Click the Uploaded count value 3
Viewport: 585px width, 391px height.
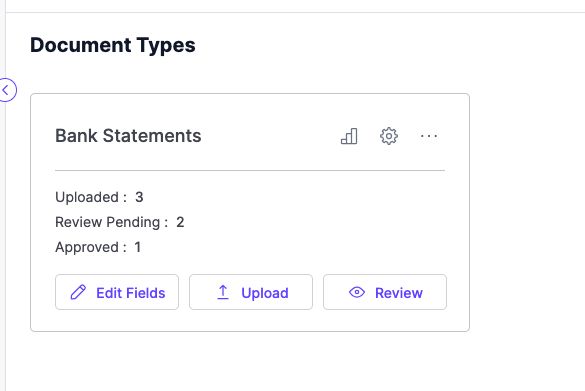click(139, 197)
